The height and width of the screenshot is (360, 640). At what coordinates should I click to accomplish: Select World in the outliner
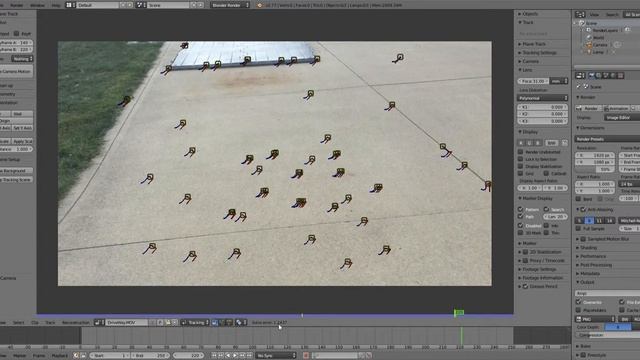pyautogui.click(x=598, y=38)
